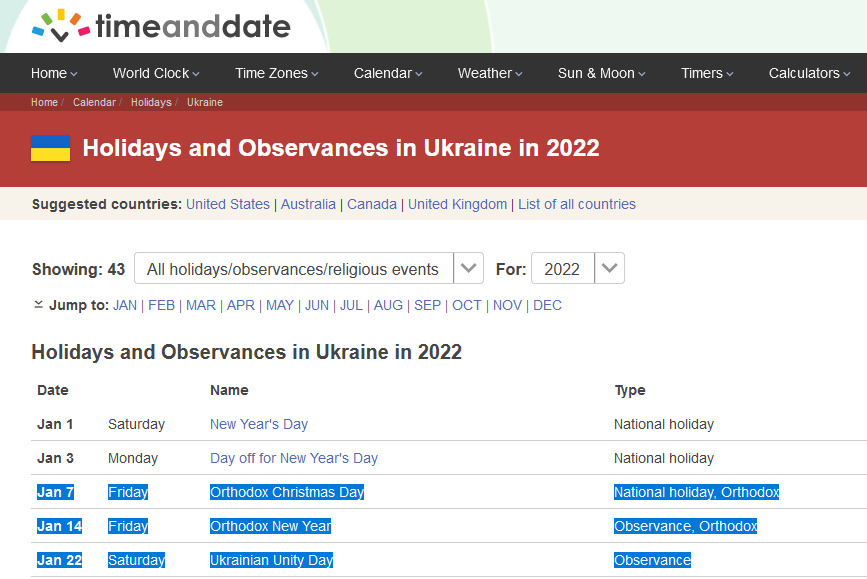Go to Holidays breadcrumb
This screenshot has height=579, width=867.
tap(151, 102)
